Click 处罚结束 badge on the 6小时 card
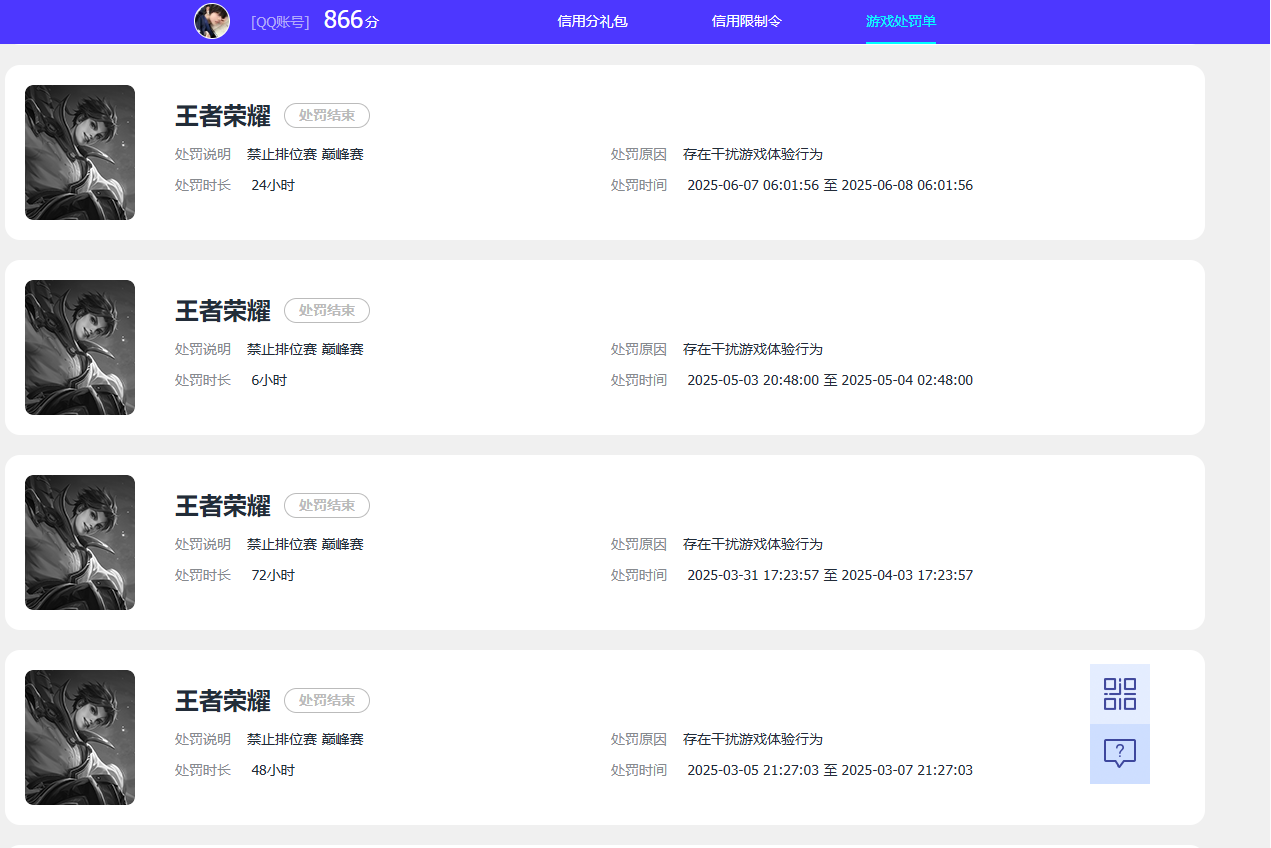Viewport: 1271px width, 848px height. point(327,311)
